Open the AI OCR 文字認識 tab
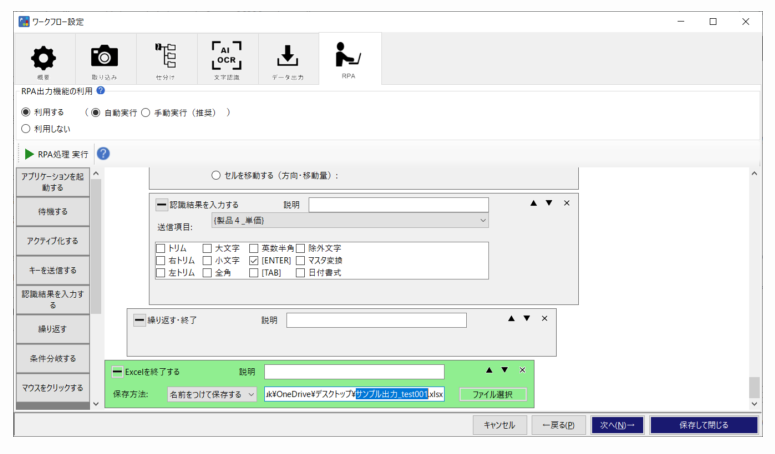This screenshot has width=775, height=454. point(227,59)
